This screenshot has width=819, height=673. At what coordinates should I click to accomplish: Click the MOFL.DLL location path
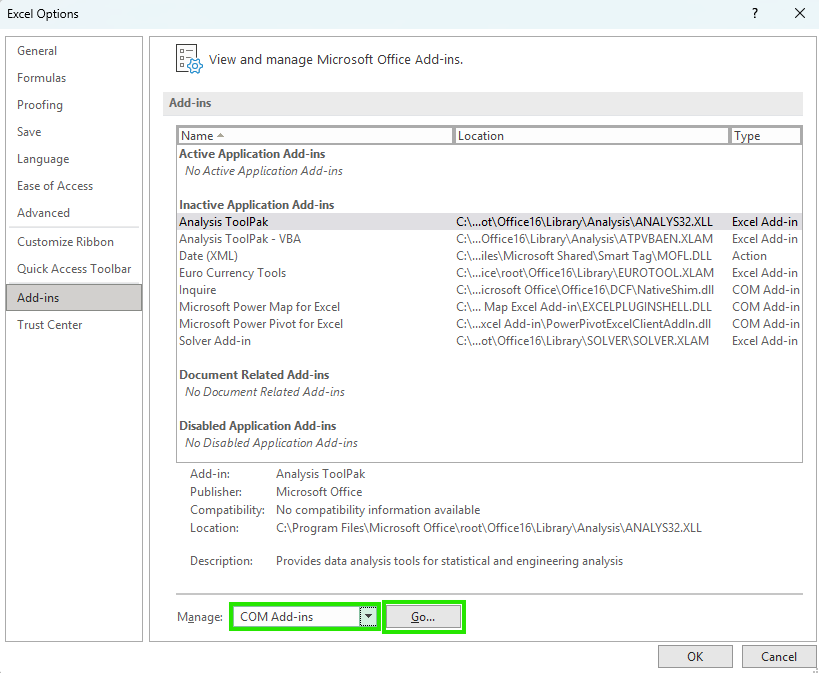click(x=585, y=256)
